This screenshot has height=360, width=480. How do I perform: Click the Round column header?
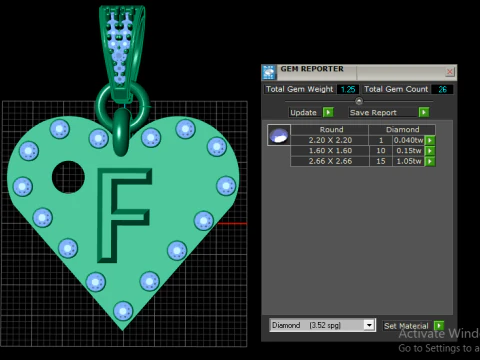330,129
